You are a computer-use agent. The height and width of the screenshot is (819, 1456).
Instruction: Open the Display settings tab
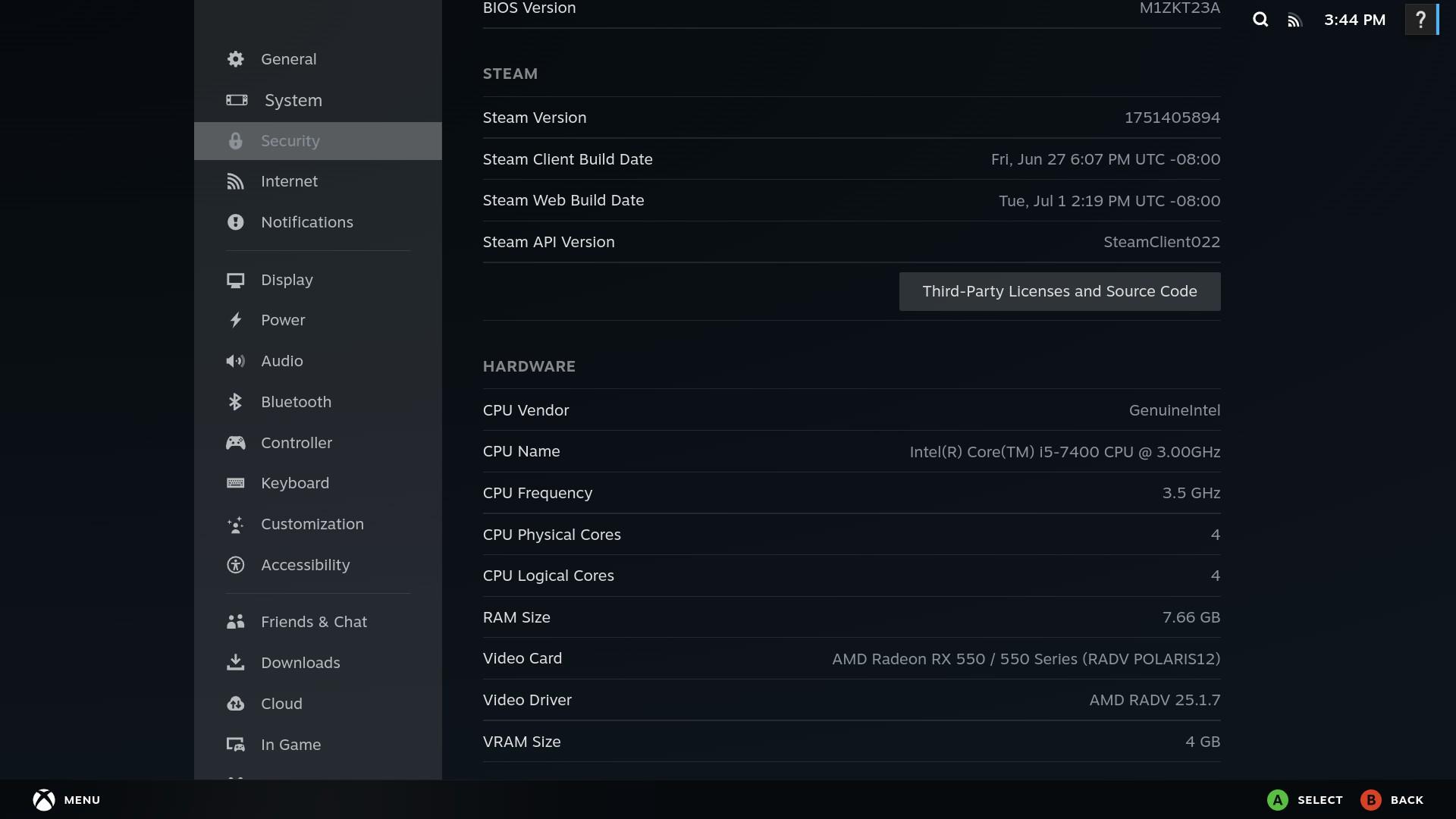pos(318,280)
